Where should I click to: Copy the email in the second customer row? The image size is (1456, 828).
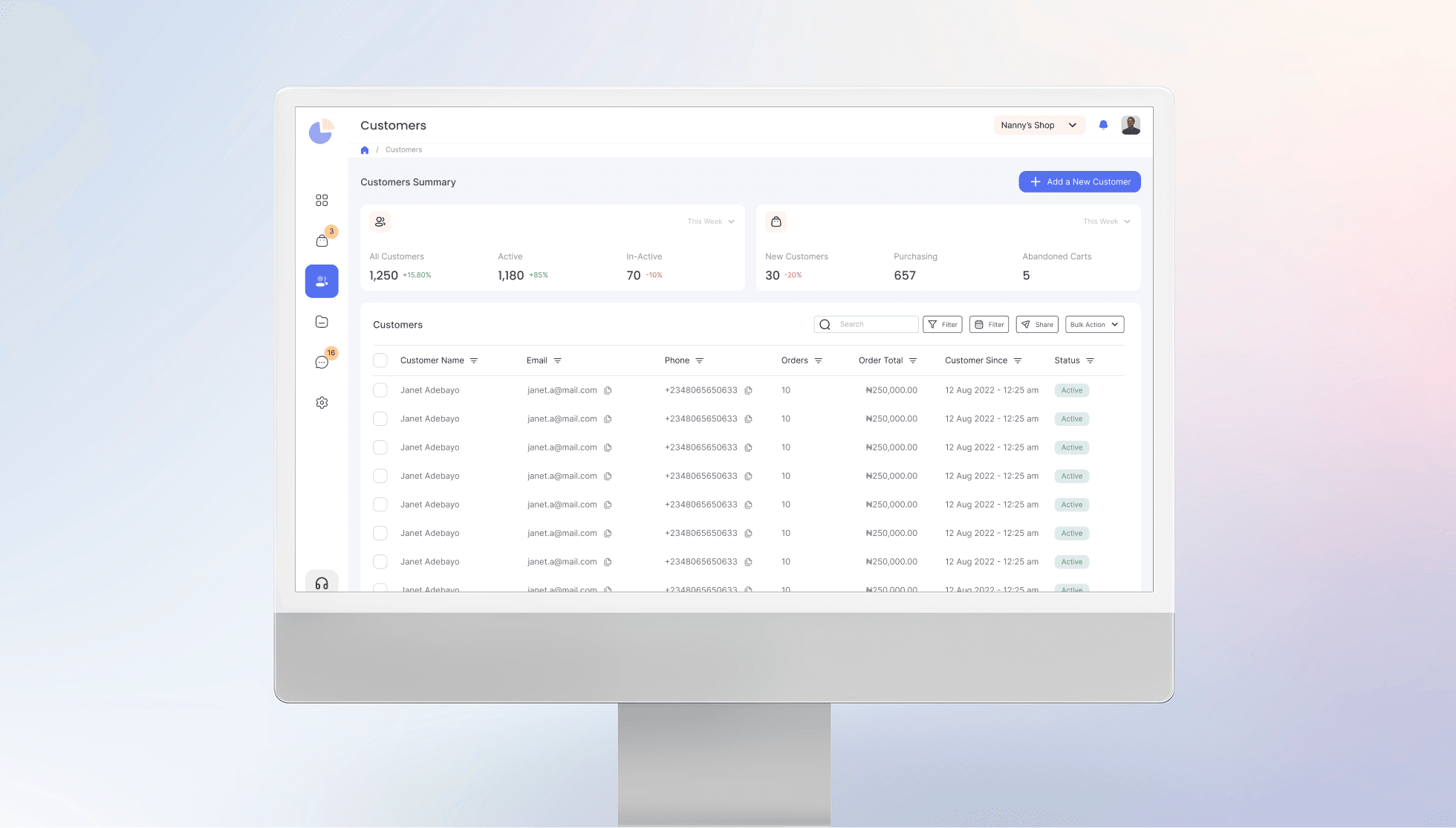(608, 419)
